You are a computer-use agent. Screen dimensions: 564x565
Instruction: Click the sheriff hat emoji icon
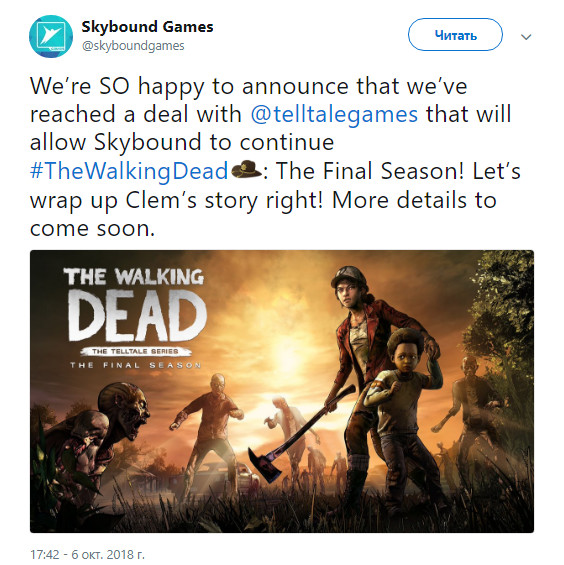pyautogui.click(x=246, y=169)
